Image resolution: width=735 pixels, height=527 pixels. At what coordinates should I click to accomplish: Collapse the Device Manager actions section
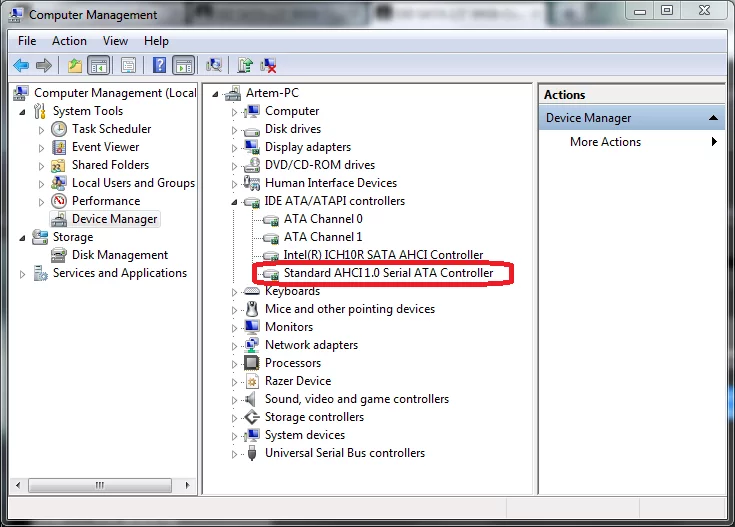click(x=713, y=118)
